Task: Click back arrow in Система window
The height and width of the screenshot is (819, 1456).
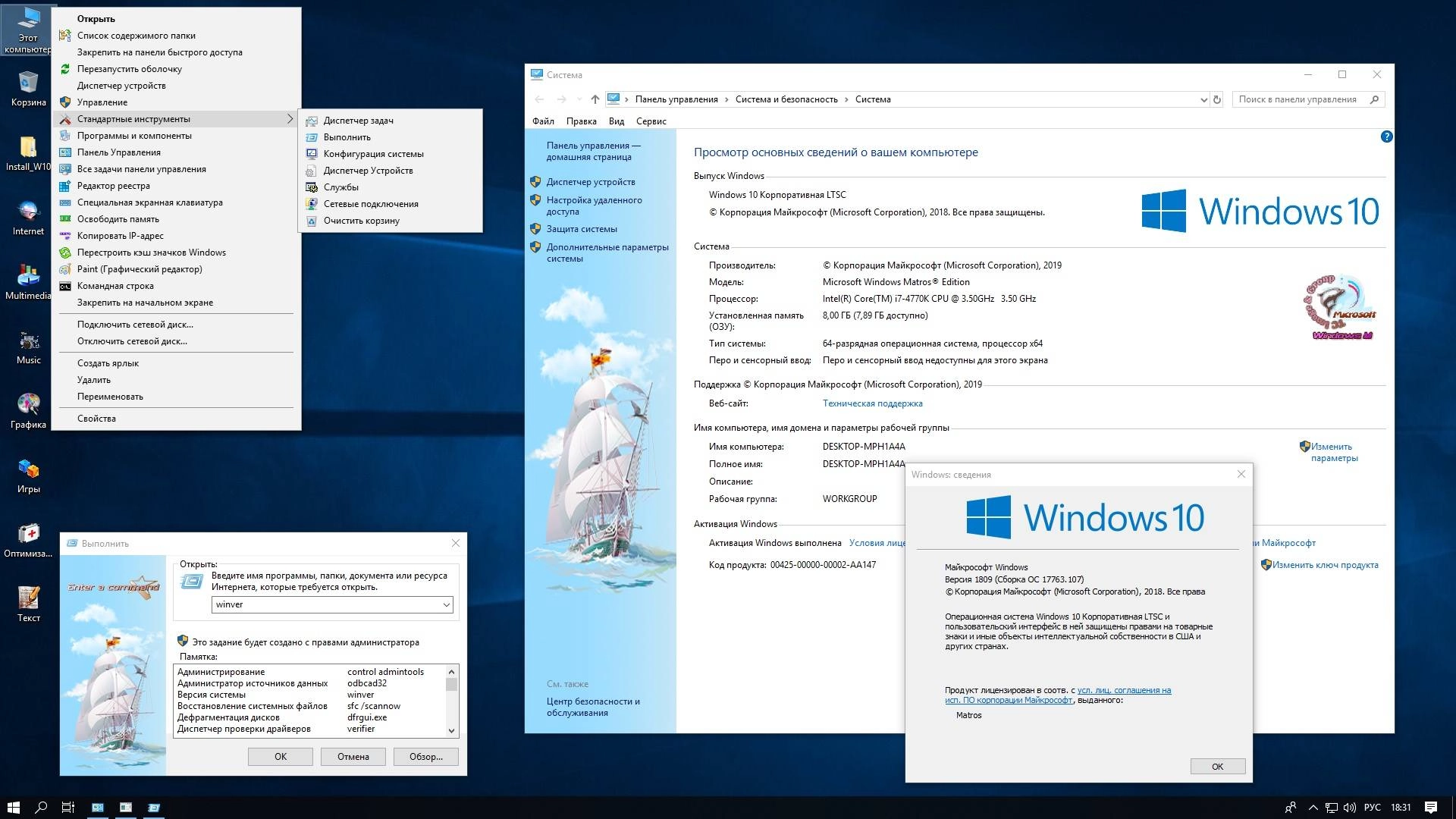Action: coord(539,99)
